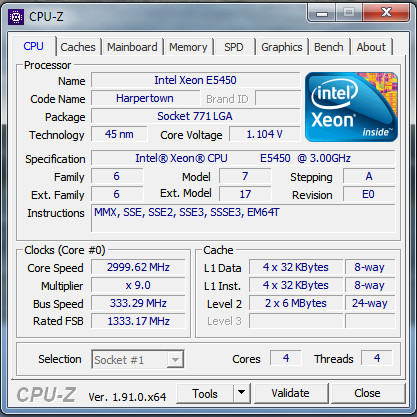
Task: Switch to the Caches tab
Action: click(x=78, y=47)
